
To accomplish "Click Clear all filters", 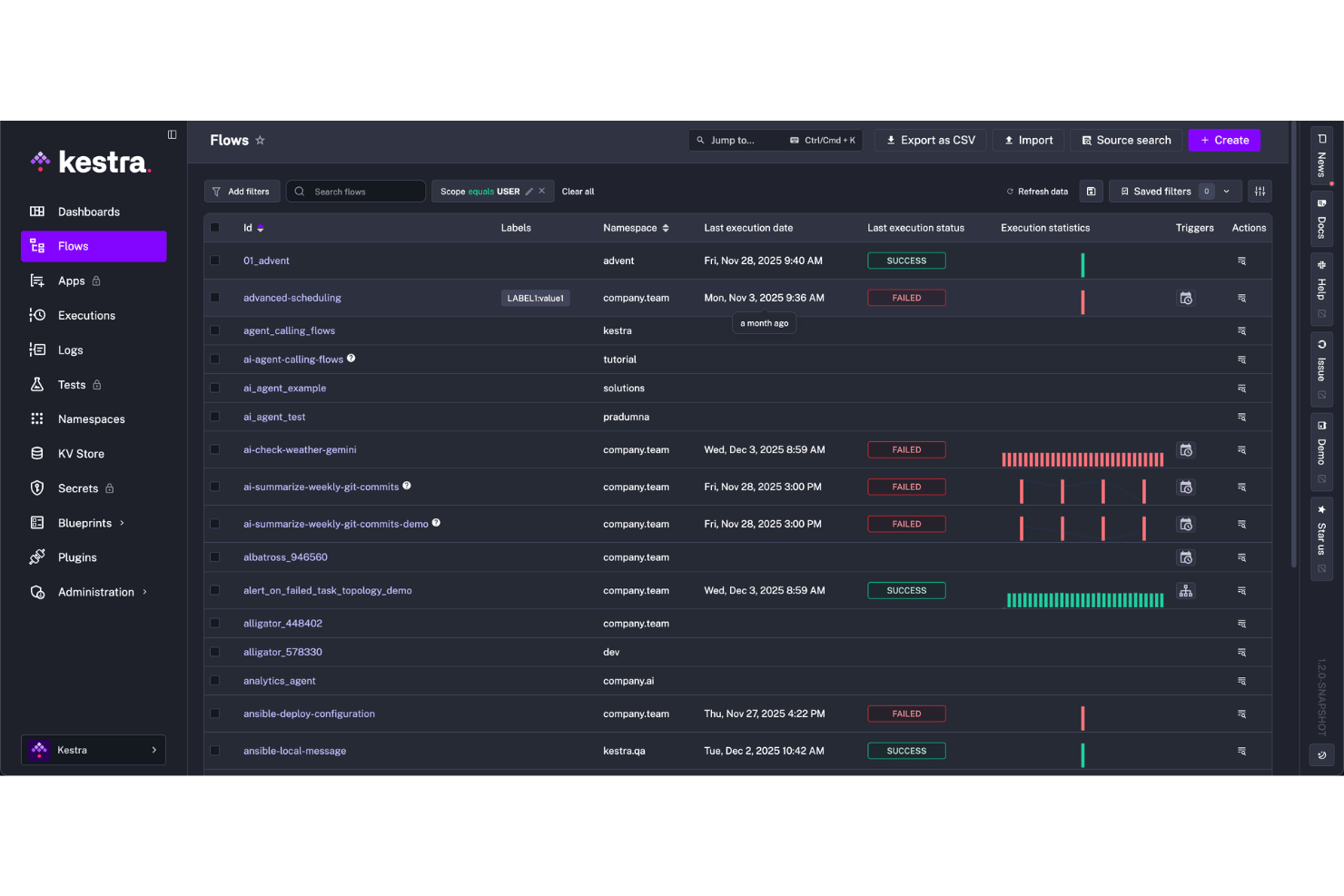I will point(578,192).
